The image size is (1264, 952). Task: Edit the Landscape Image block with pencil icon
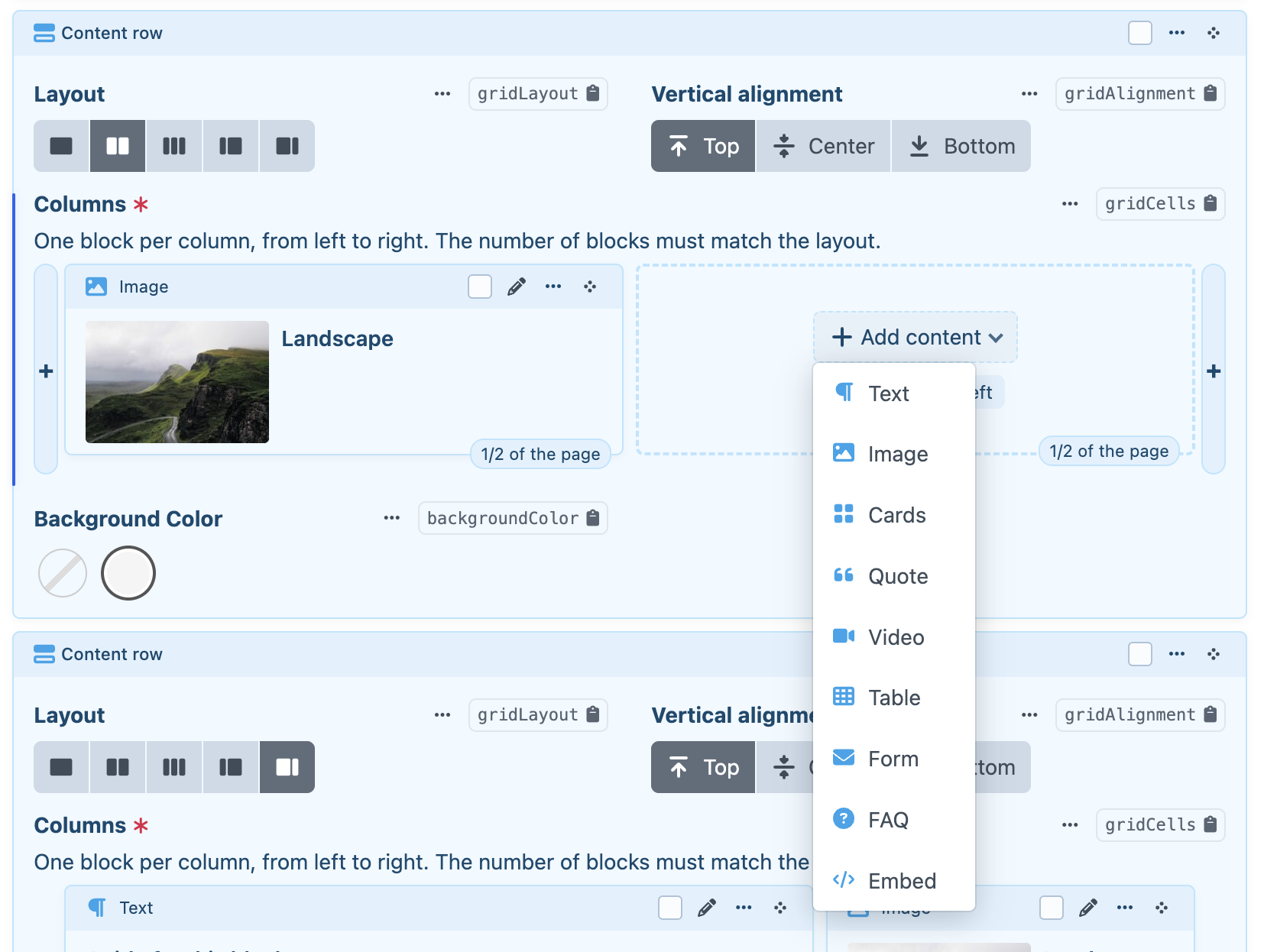tap(517, 287)
